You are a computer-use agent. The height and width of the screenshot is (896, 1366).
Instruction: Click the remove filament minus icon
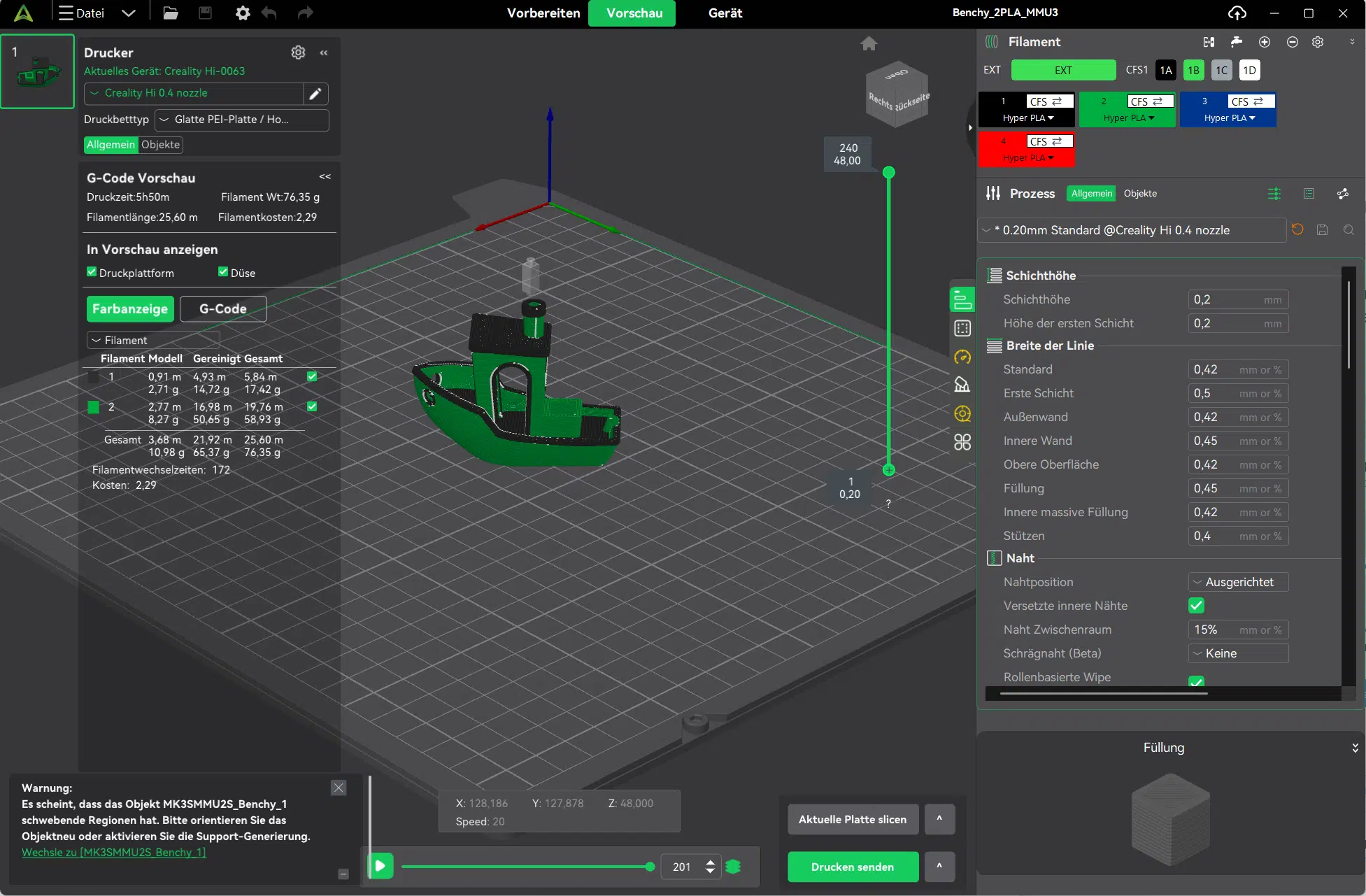coord(1293,42)
